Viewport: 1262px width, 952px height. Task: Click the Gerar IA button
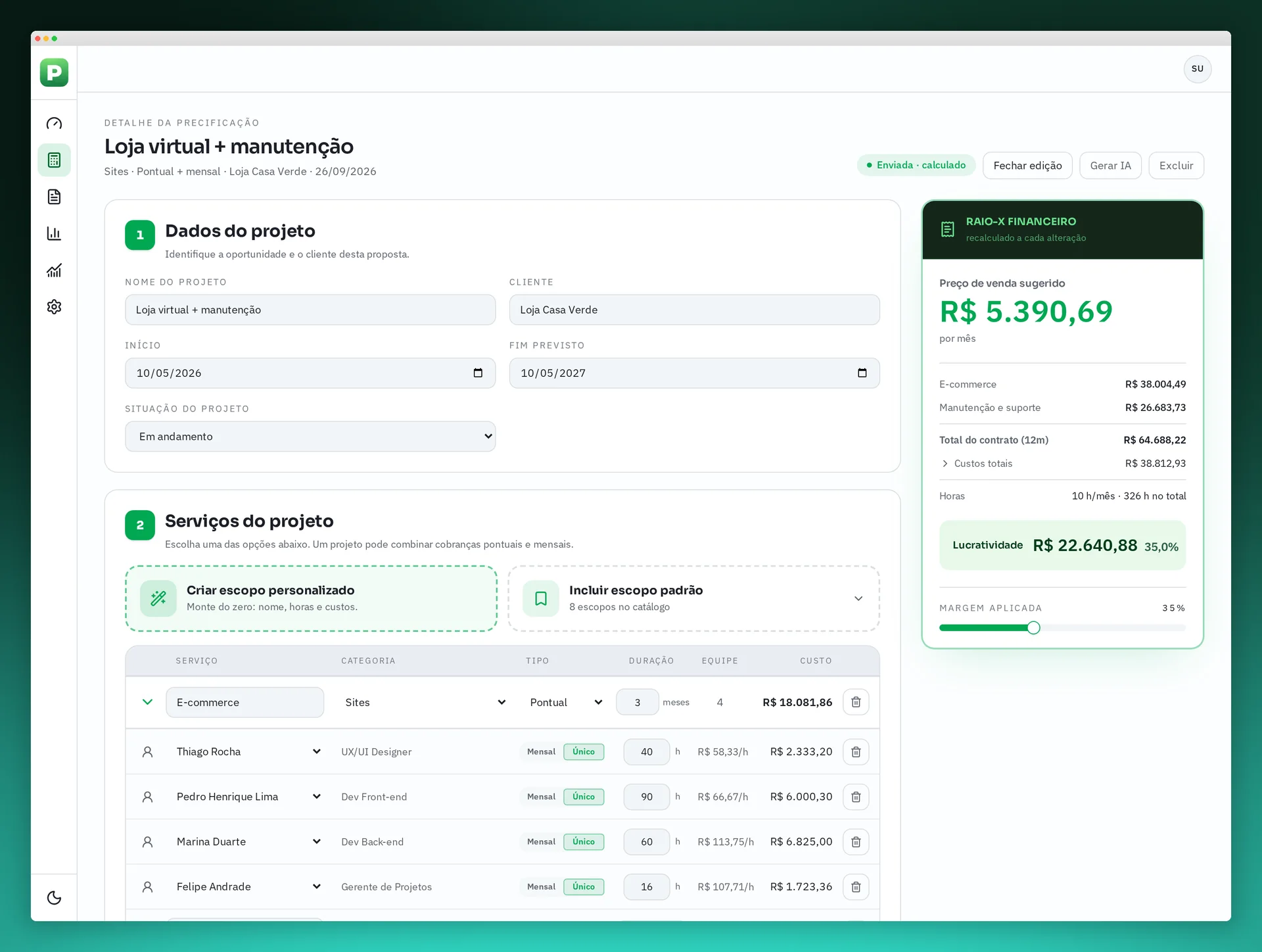(1110, 166)
